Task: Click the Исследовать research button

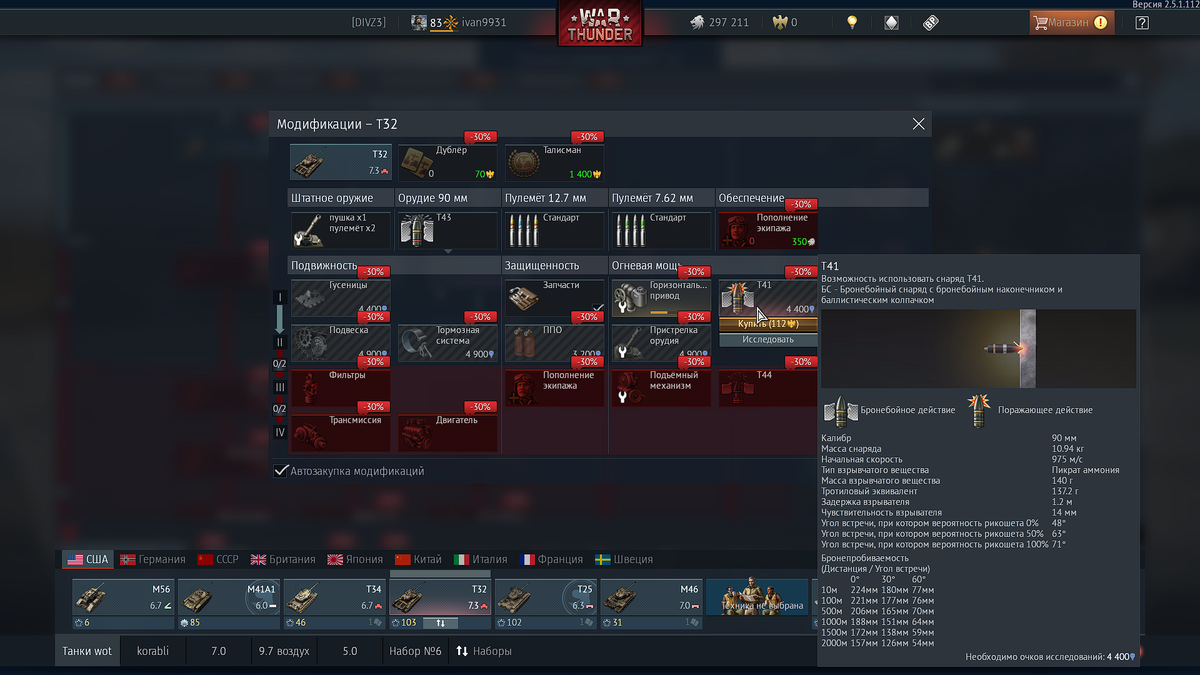Action: pyautogui.click(x=768, y=340)
